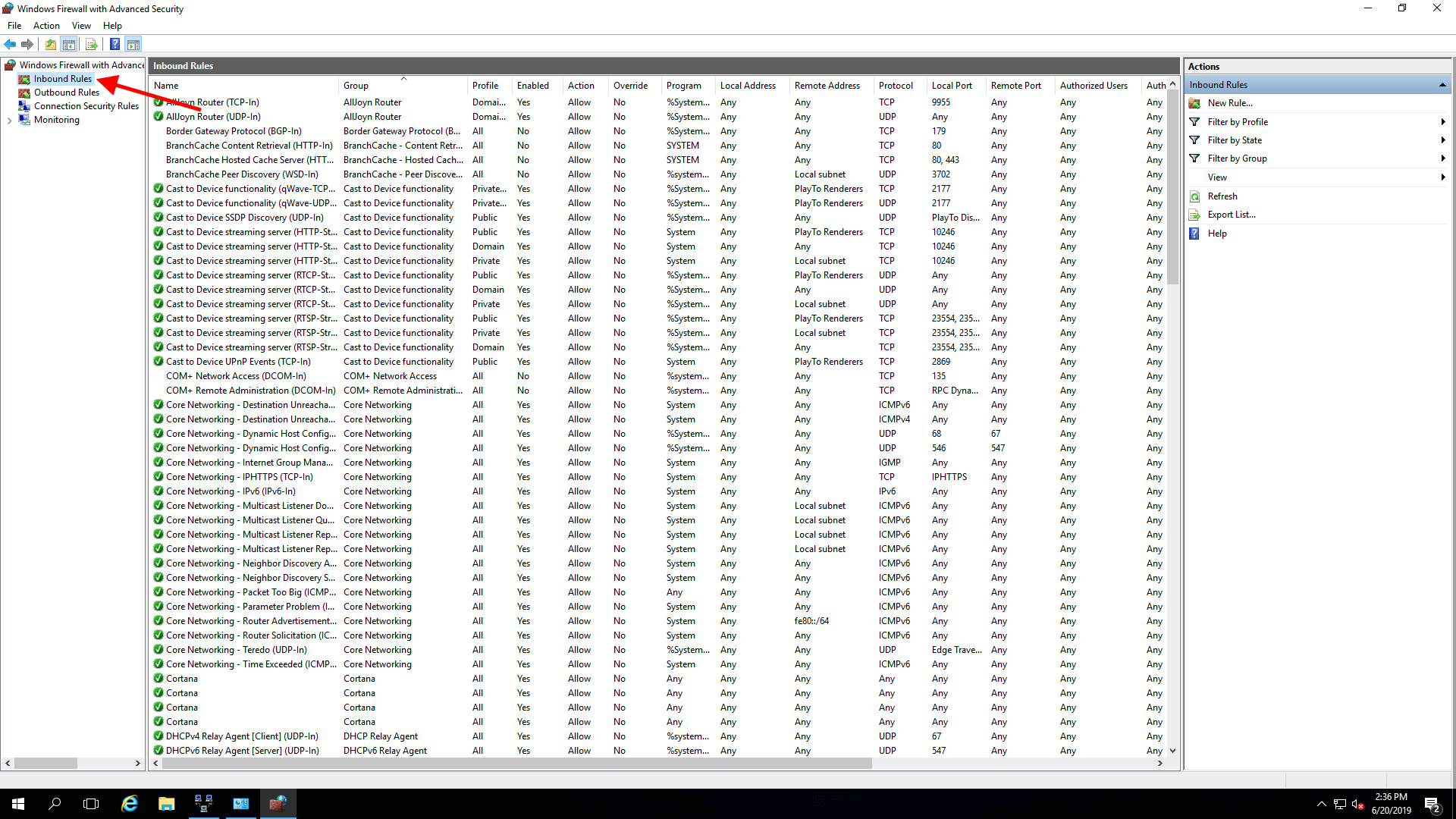Click the rules list vertical scrollbar
The image size is (1456, 819).
[1172, 187]
